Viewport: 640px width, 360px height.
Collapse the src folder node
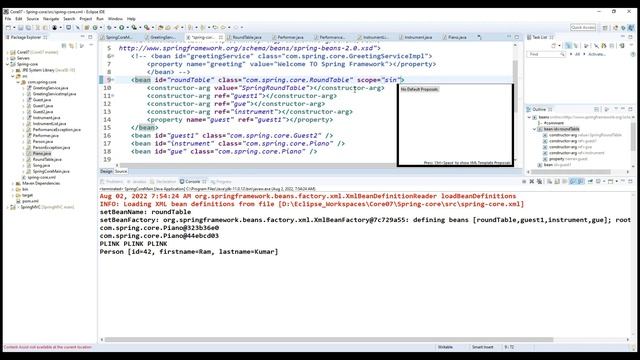13,76
